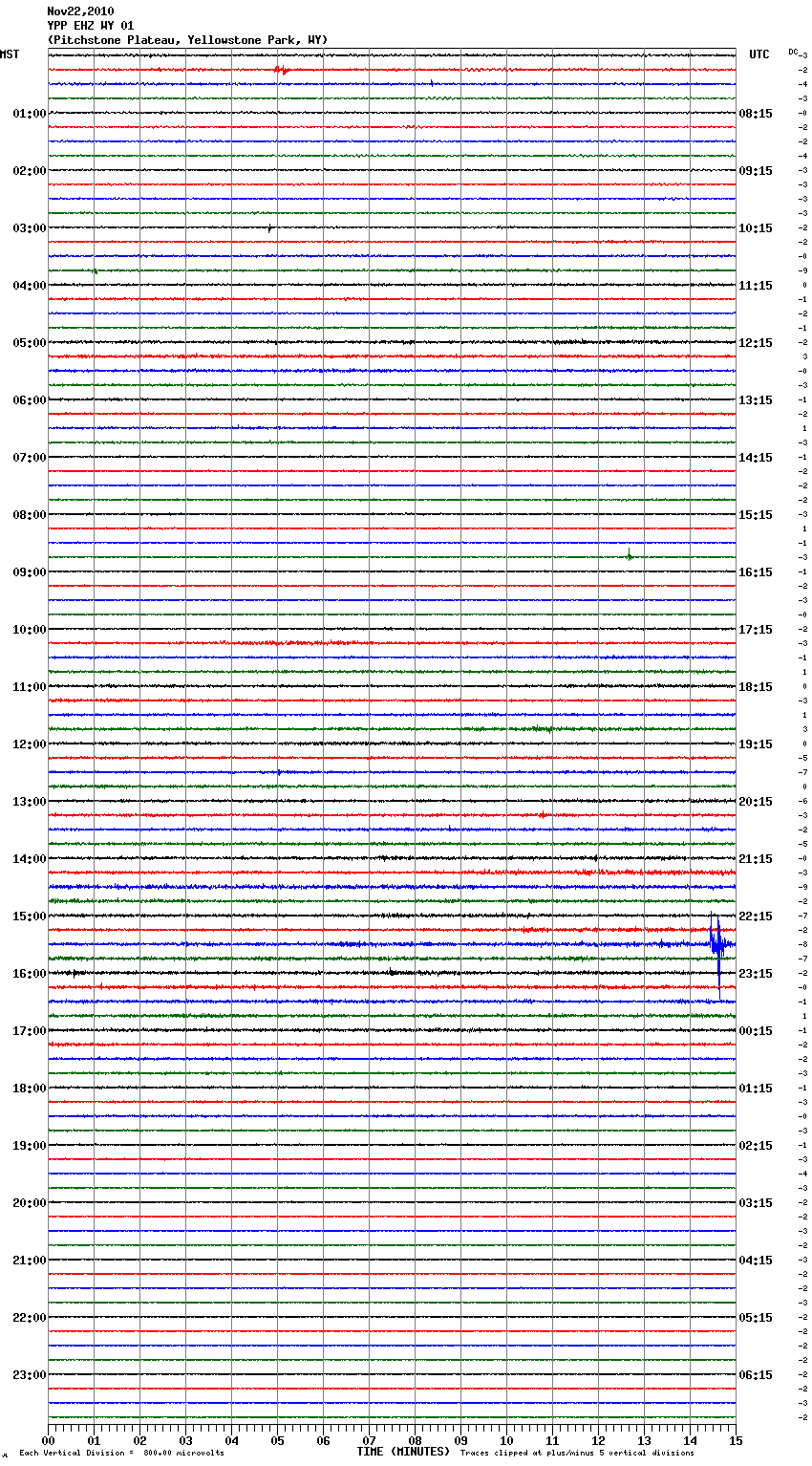This screenshot has width=812, height=1466.
Task: Click the date label Nov22,2010
Action: [80, 11]
